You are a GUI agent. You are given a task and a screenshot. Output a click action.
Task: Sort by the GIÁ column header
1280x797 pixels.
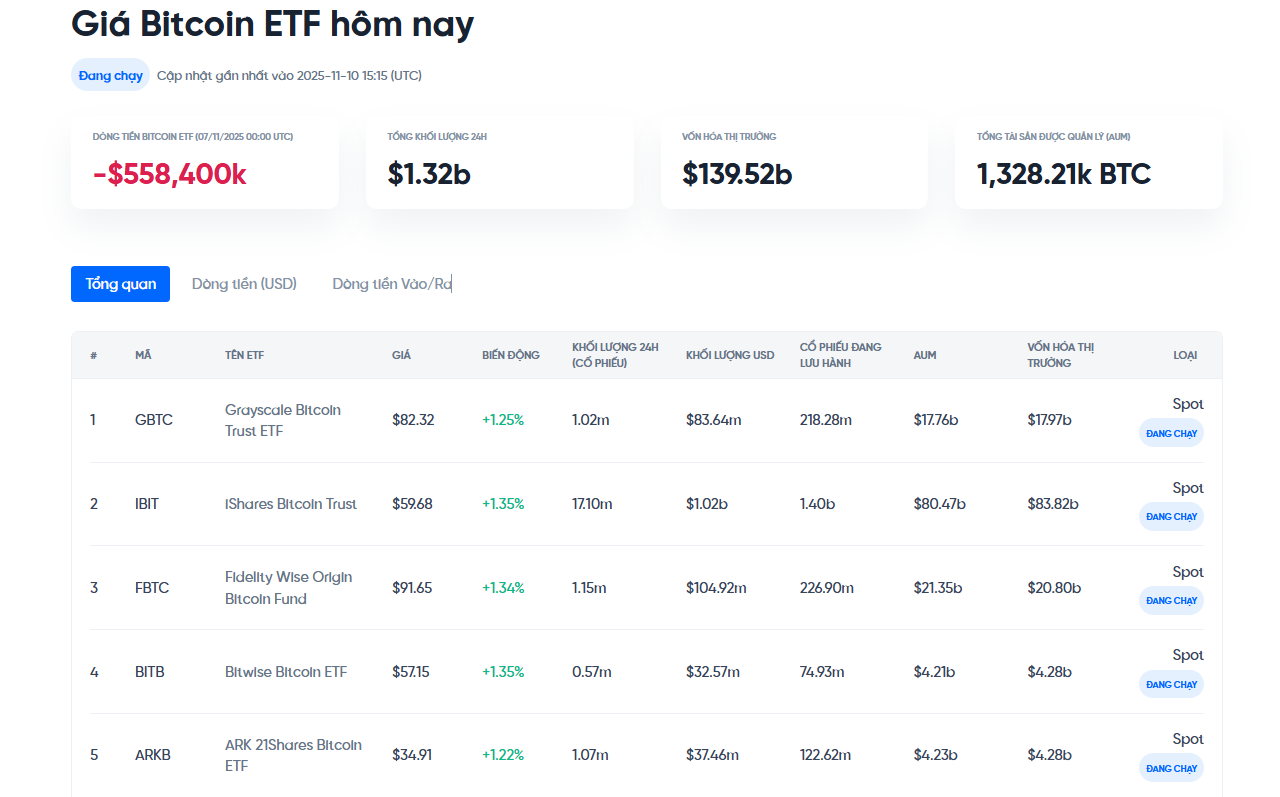coord(401,355)
